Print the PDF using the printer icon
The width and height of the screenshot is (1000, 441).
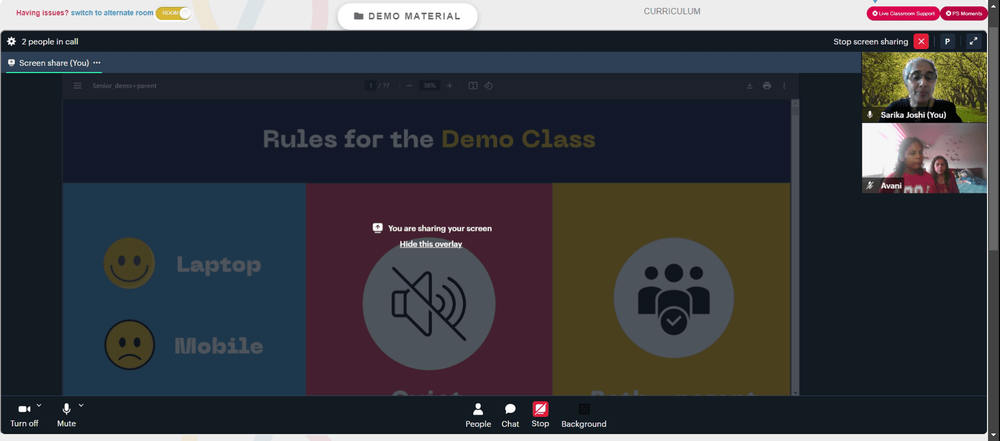767,86
